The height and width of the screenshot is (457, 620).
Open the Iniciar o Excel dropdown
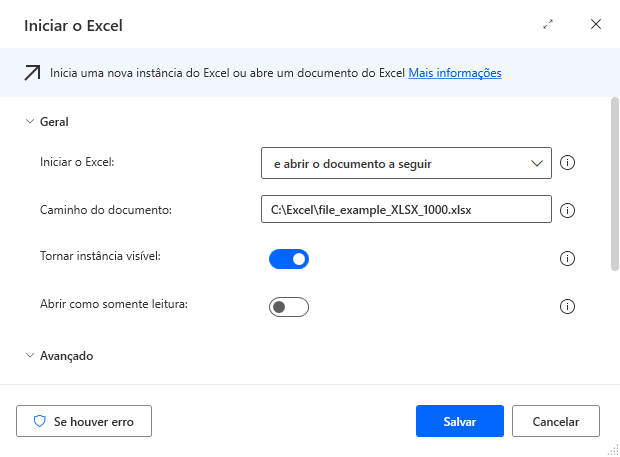point(406,163)
